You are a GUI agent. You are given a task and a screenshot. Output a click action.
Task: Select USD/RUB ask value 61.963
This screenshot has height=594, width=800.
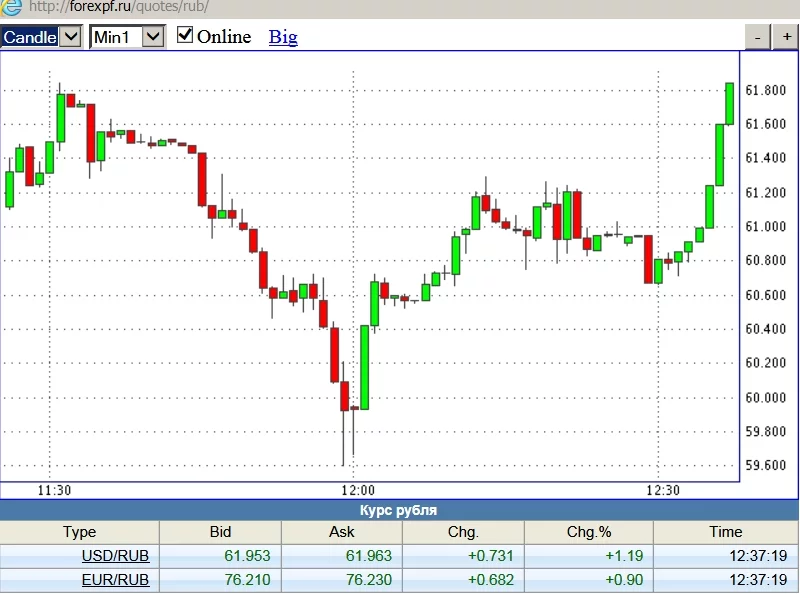pos(368,555)
